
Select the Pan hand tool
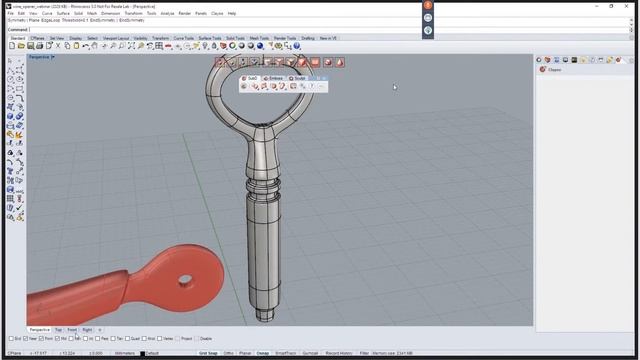95,46
